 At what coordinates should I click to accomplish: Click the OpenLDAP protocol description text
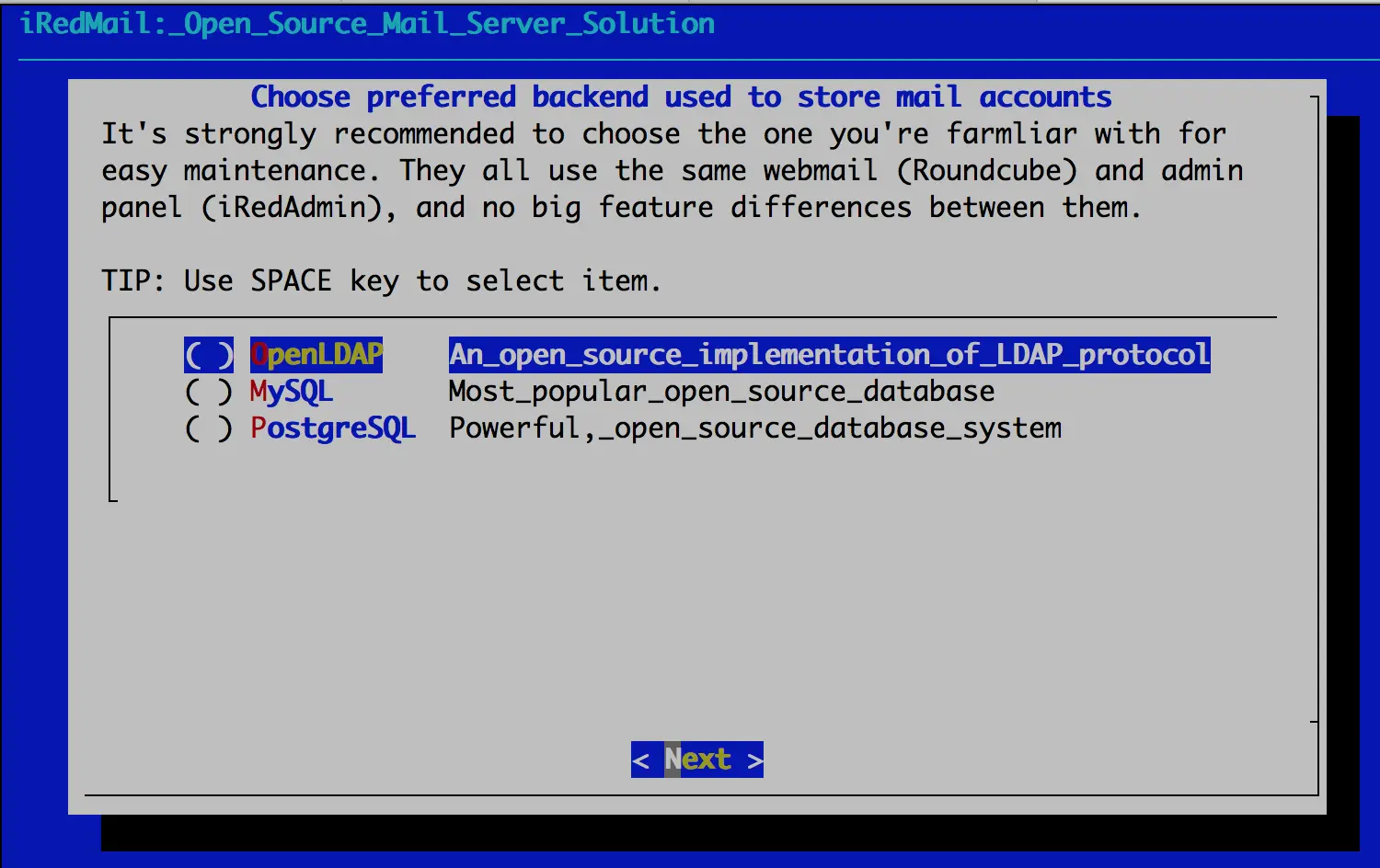click(828, 354)
